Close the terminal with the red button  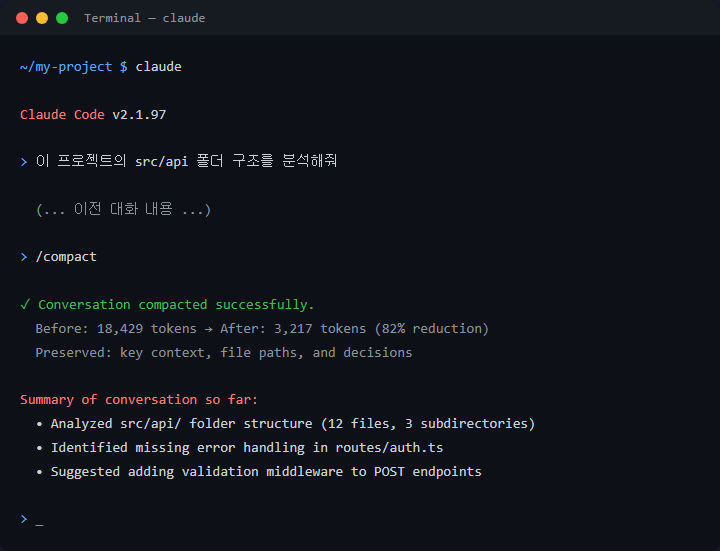click(x=22, y=18)
